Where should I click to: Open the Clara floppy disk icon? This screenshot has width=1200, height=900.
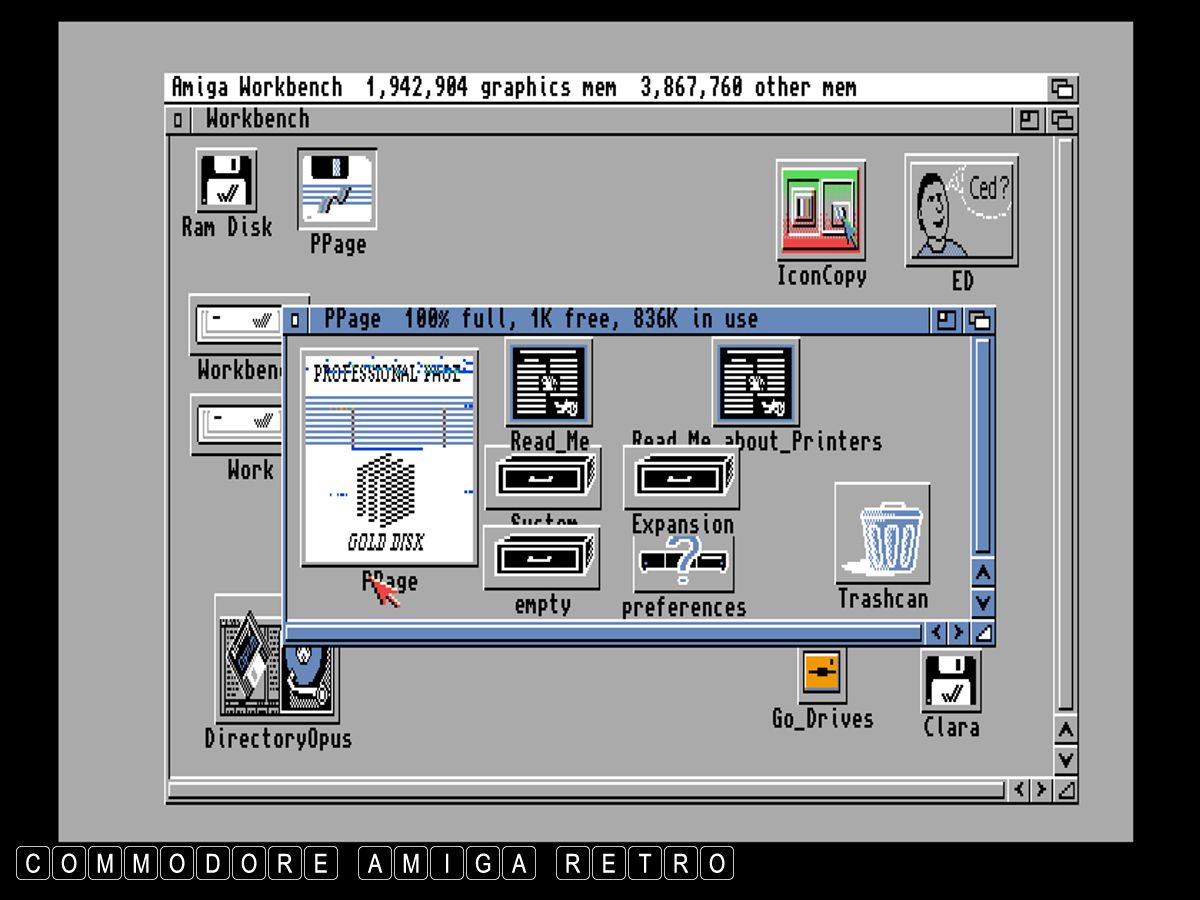click(x=951, y=681)
